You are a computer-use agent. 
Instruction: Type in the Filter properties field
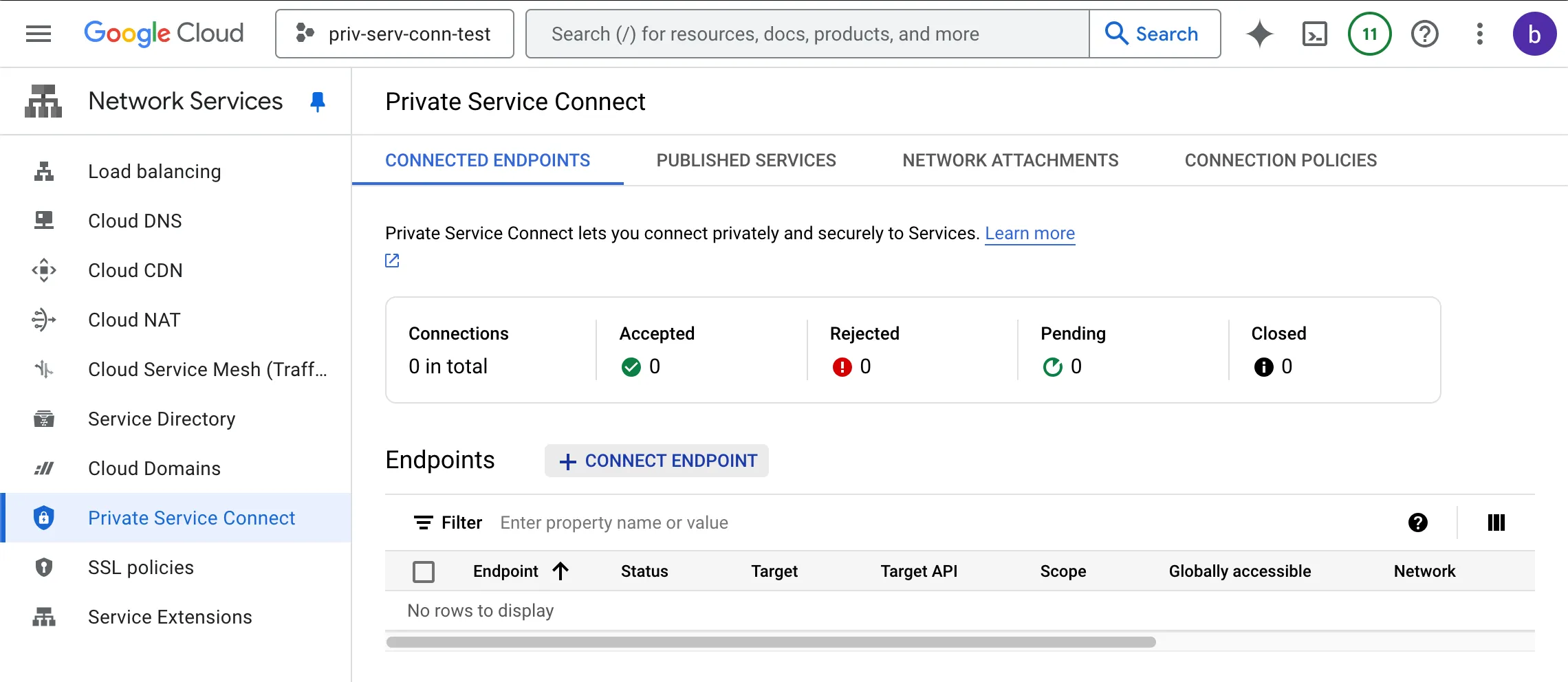(x=614, y=522)
